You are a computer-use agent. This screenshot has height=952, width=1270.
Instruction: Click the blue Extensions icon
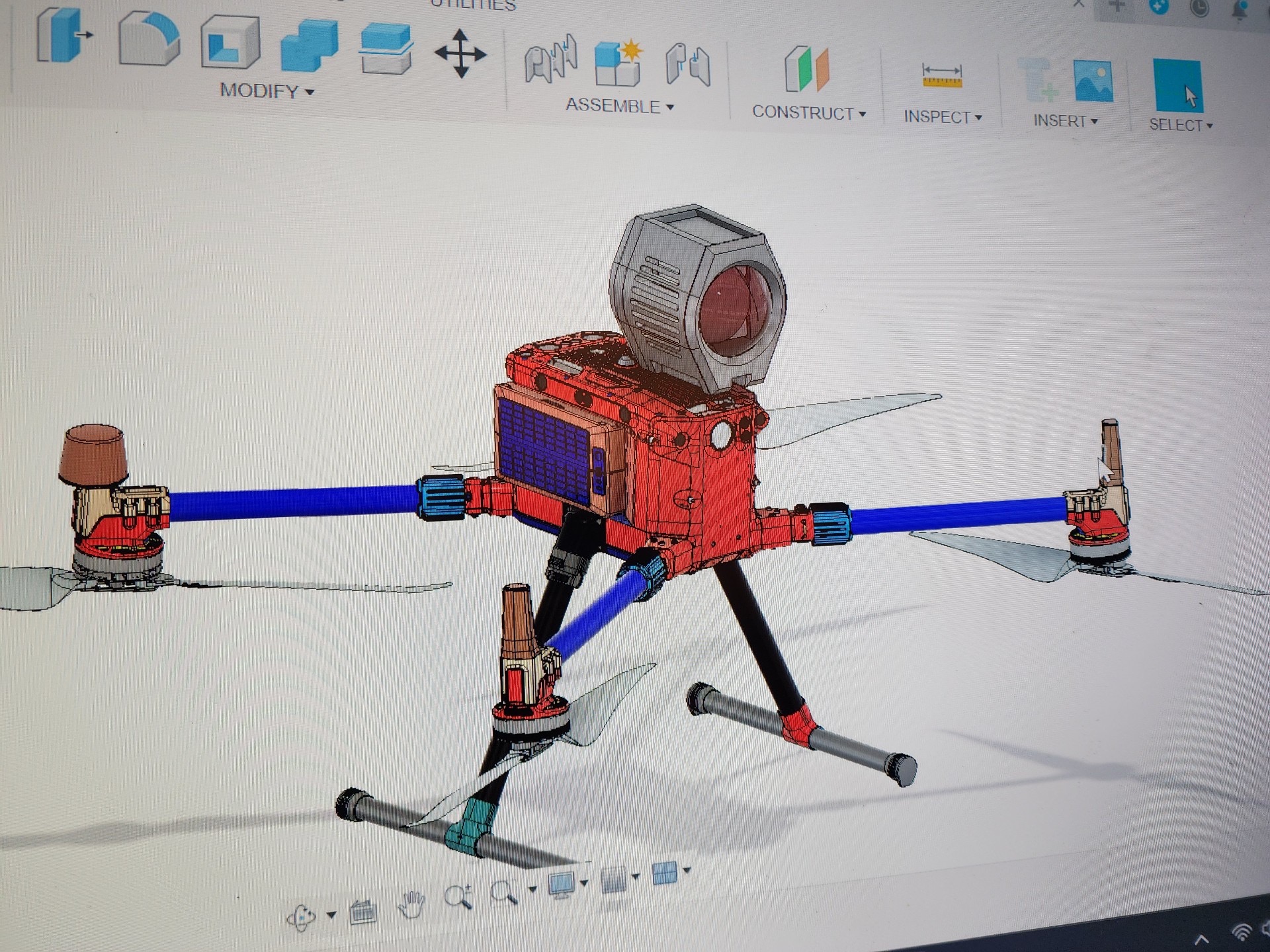click(1158, 7)
